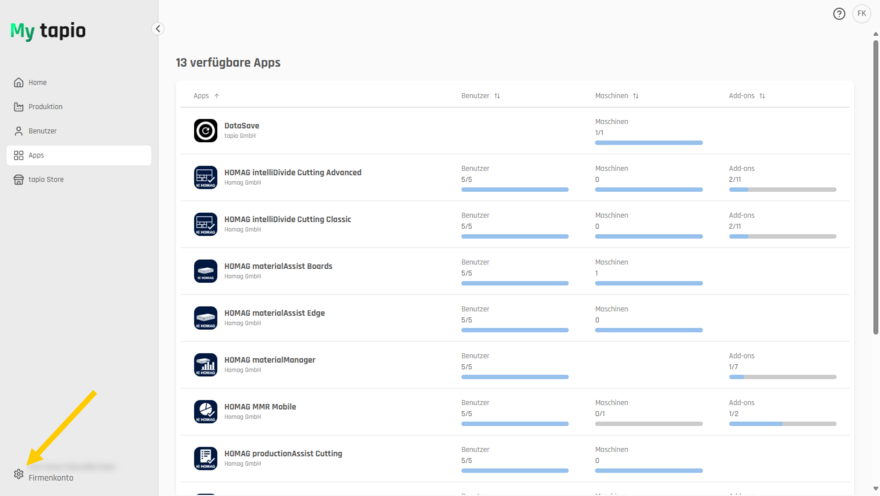Click the Produktion factory icon
The width and height of the screenshot is (880, 496).
(x=19, y=107)
